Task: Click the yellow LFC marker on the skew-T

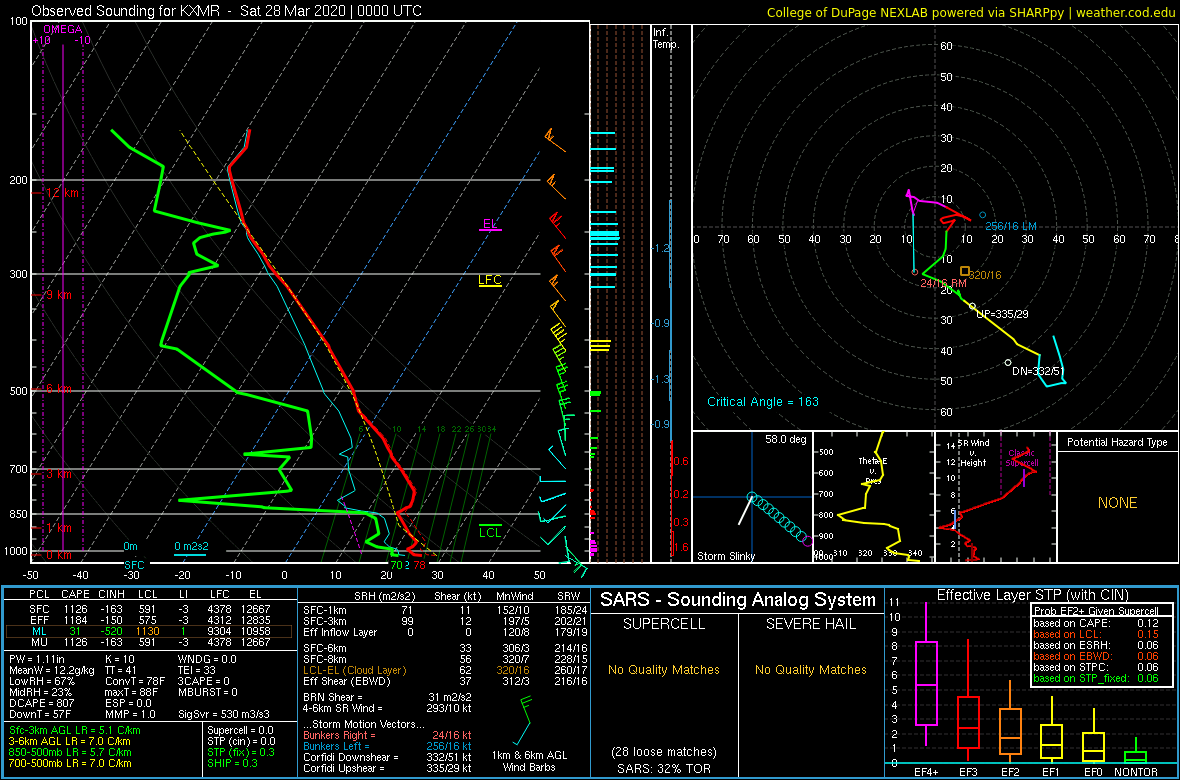Action: coord(490,280)
